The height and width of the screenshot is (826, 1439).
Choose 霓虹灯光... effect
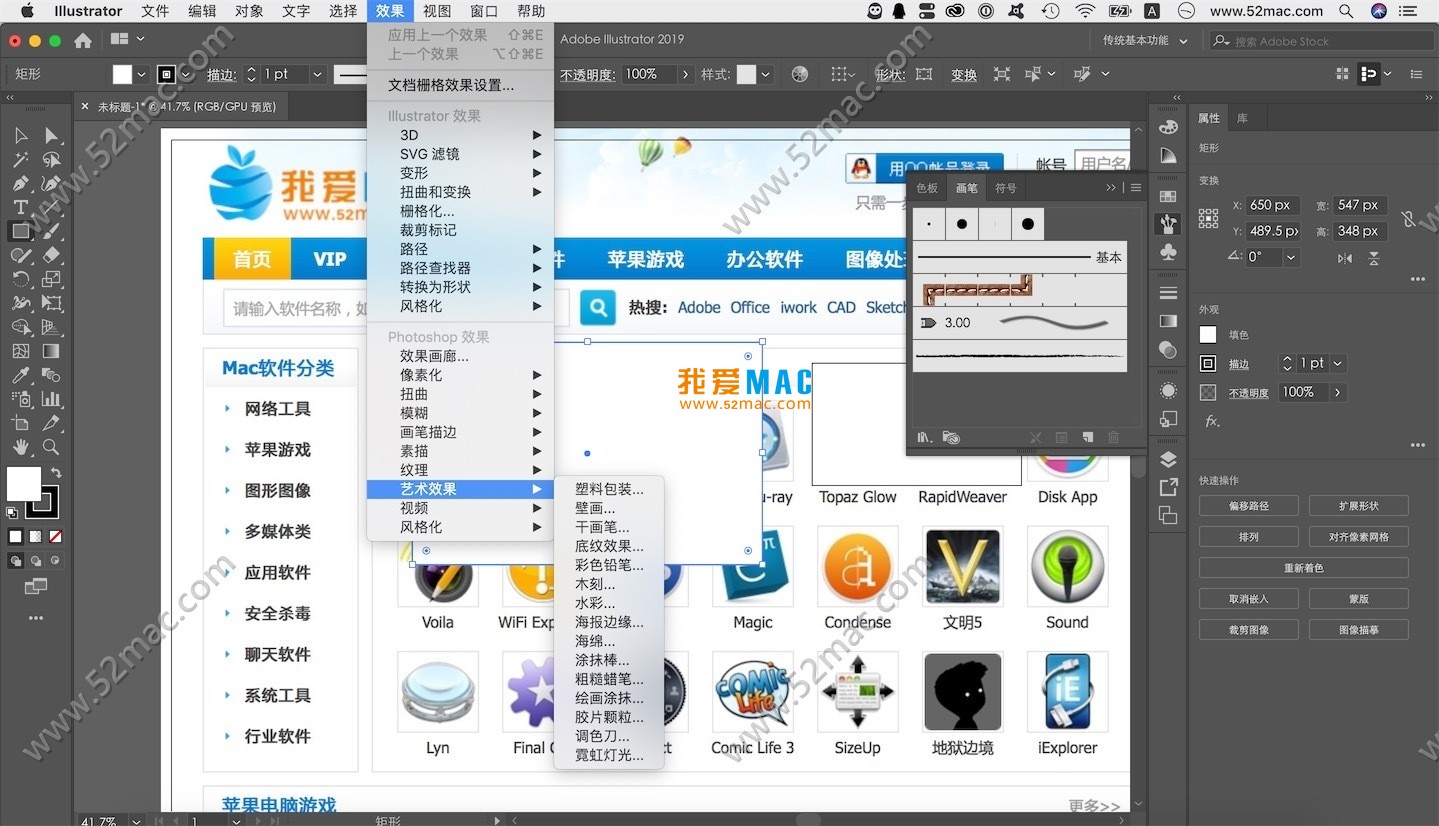click(x=609, y=755)
